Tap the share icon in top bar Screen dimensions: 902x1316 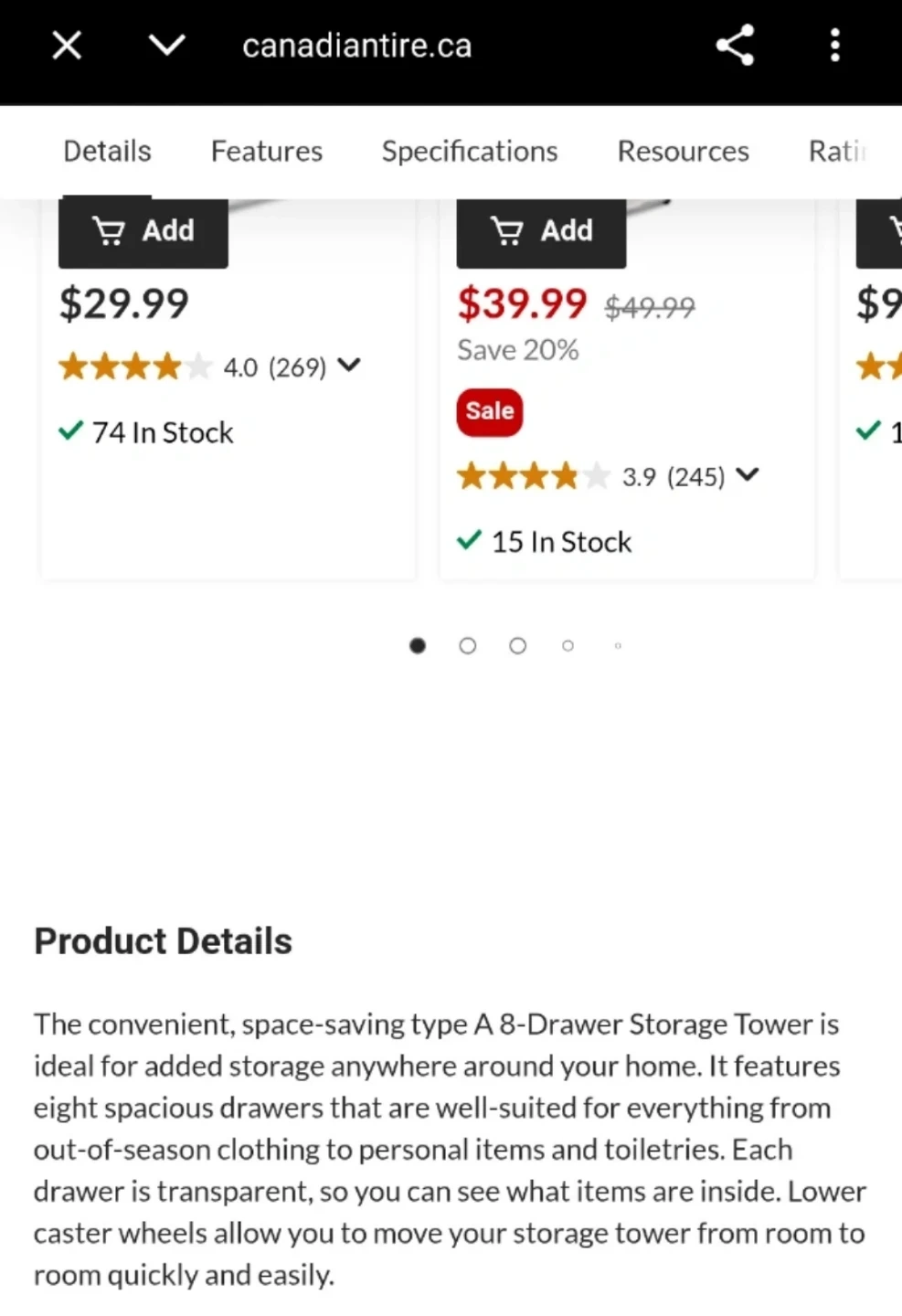[735, 45]
